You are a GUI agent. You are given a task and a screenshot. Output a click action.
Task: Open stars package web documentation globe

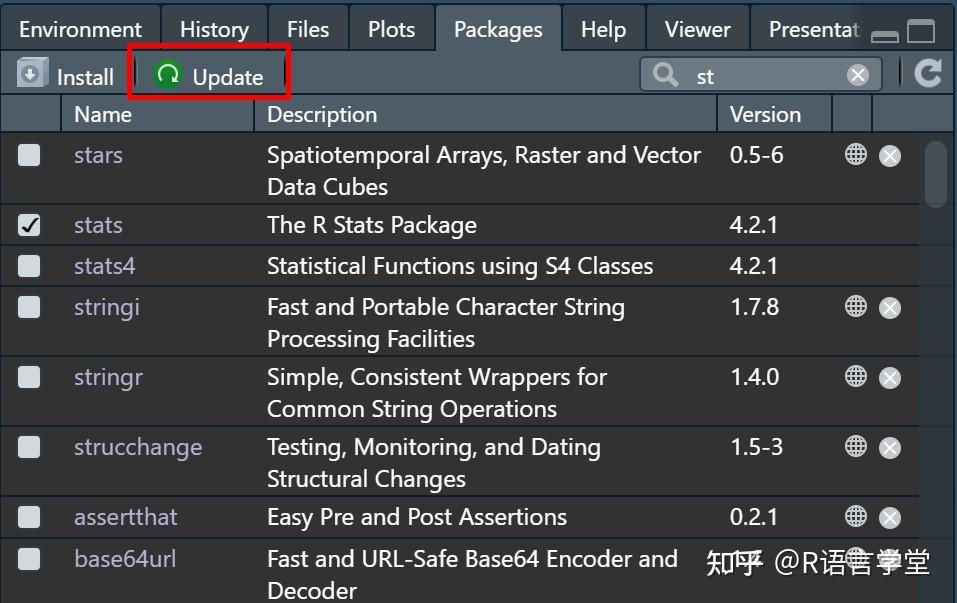point(856,154)
